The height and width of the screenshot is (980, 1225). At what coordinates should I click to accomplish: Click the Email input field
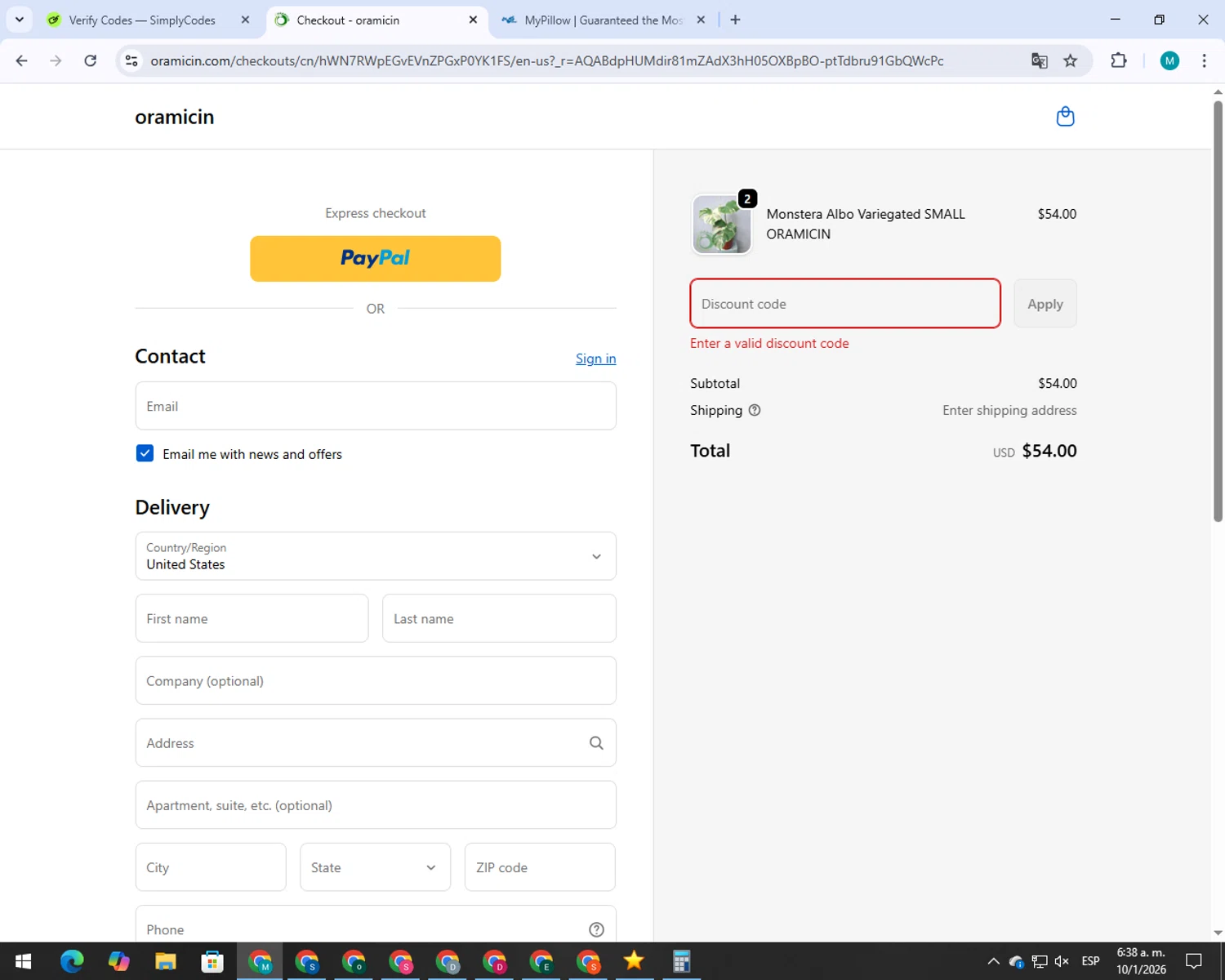pos(376,406)
